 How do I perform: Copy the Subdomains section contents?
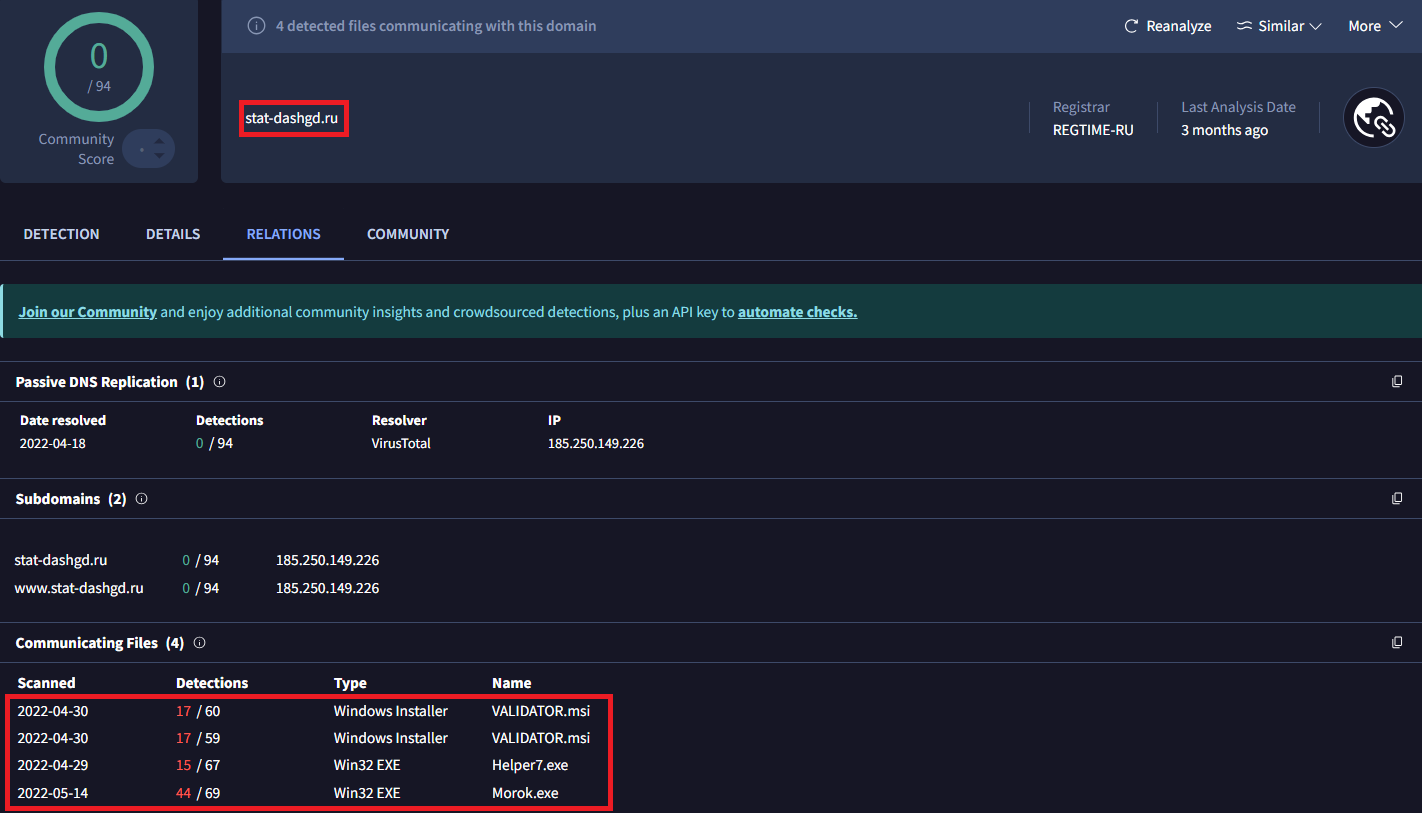(1397, 498)
